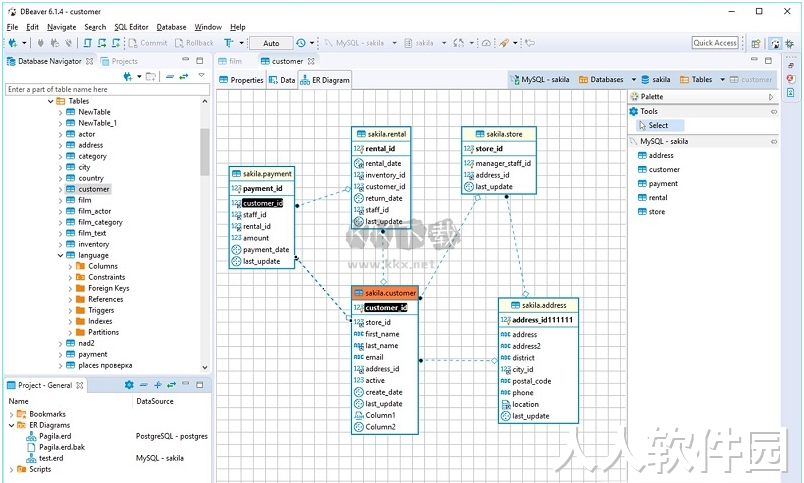Open the Tables breadcrumb dropdown arrow

tap(722, 79)
